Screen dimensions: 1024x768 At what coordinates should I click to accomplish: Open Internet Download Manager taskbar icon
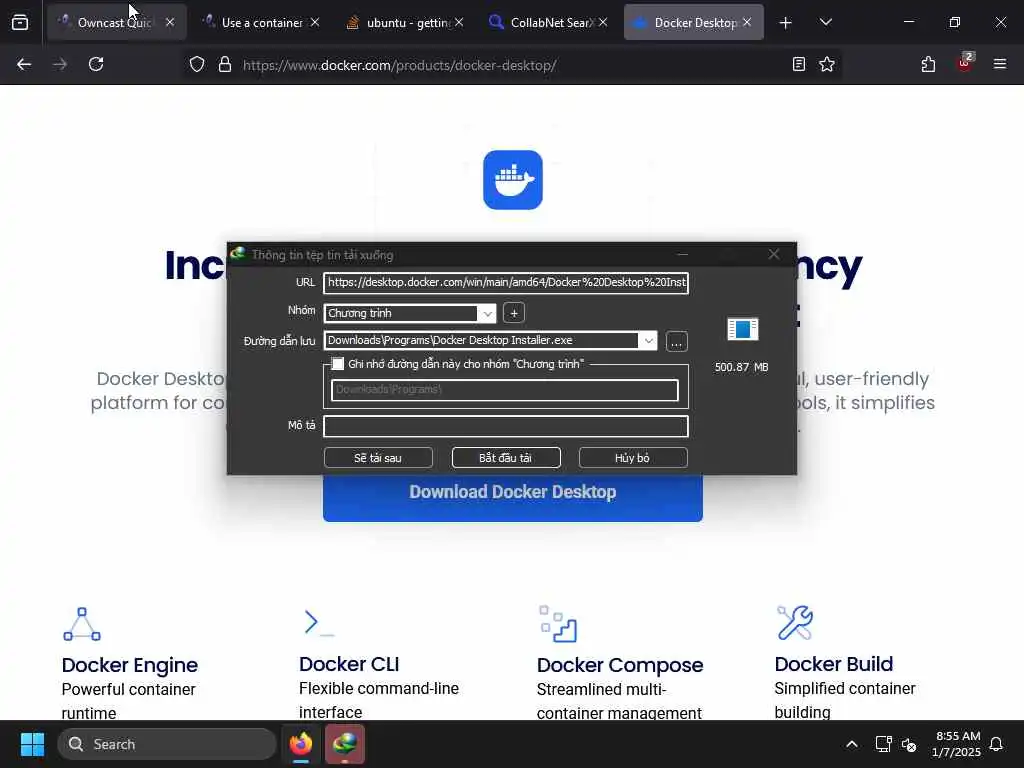pyautogui.click(x=345, y=744)
